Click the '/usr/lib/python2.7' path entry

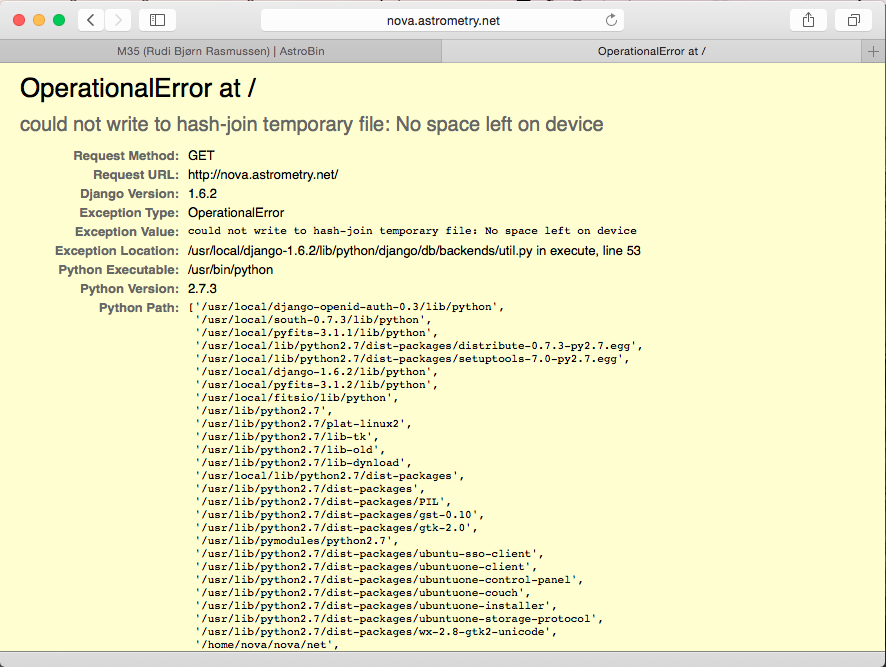(264, 411)
